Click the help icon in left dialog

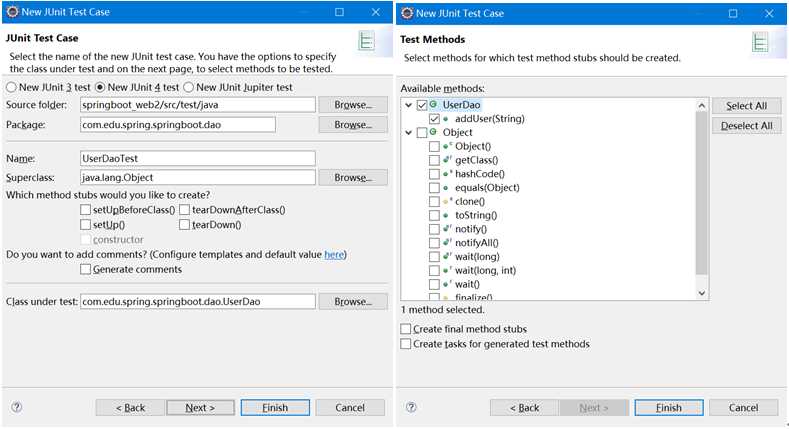coord(16,407)
